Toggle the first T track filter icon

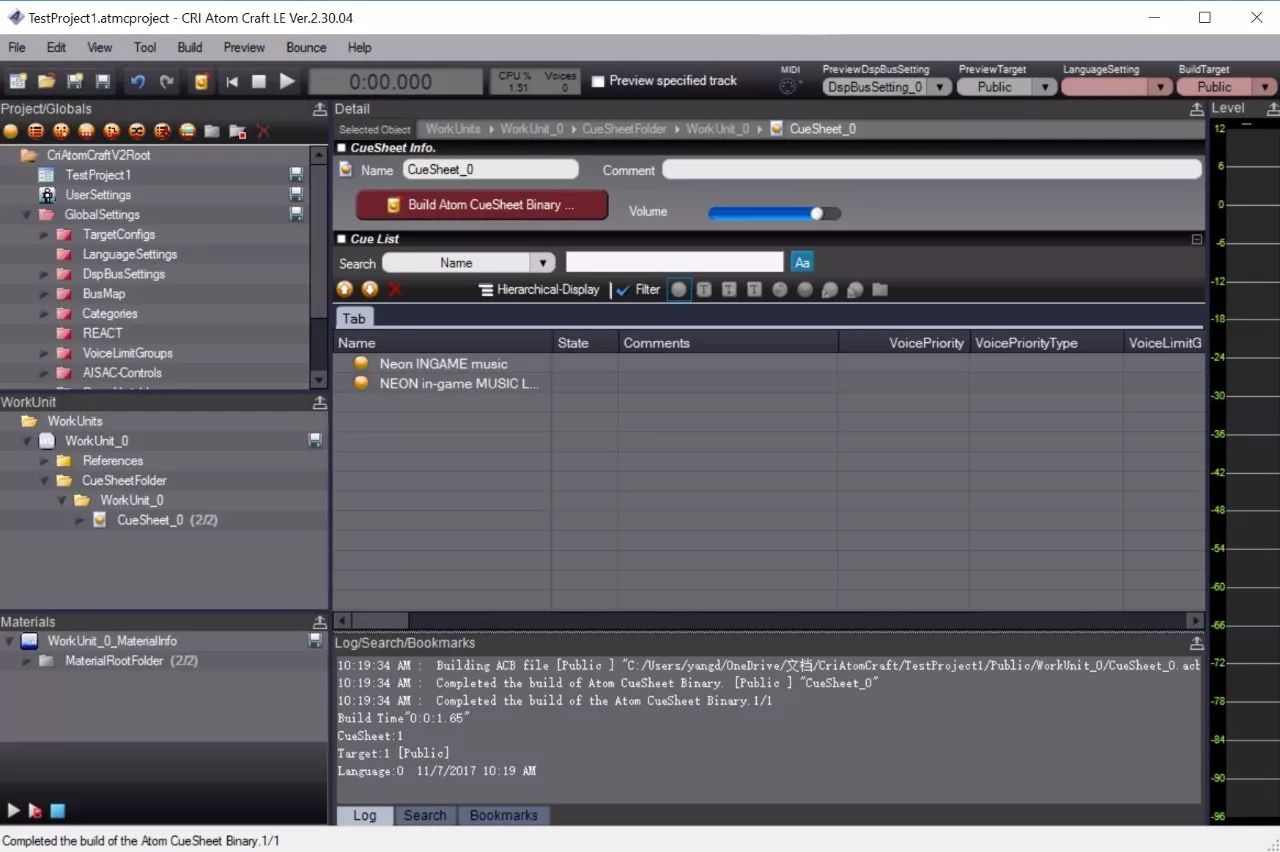pyautogui.click(x=704, y=290)
